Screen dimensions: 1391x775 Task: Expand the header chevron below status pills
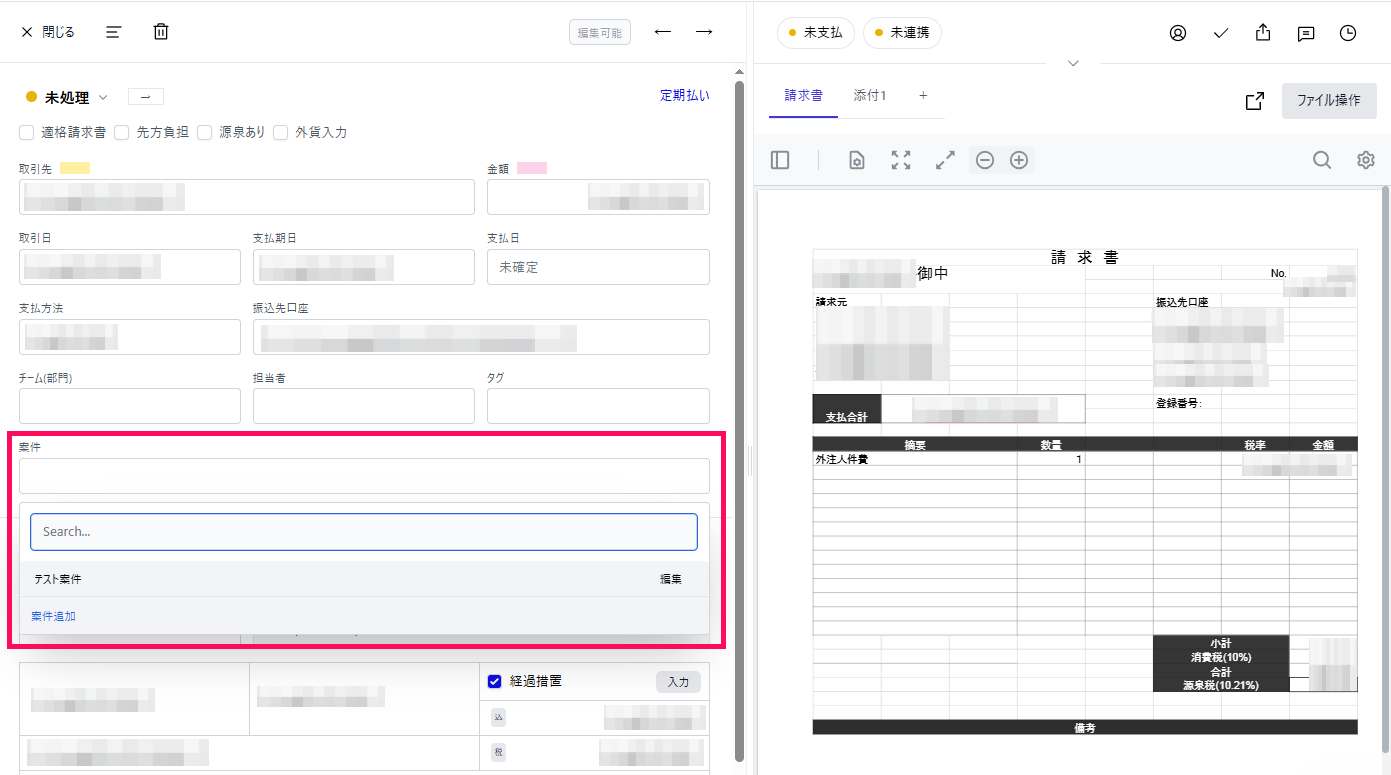click(1073, 63)
